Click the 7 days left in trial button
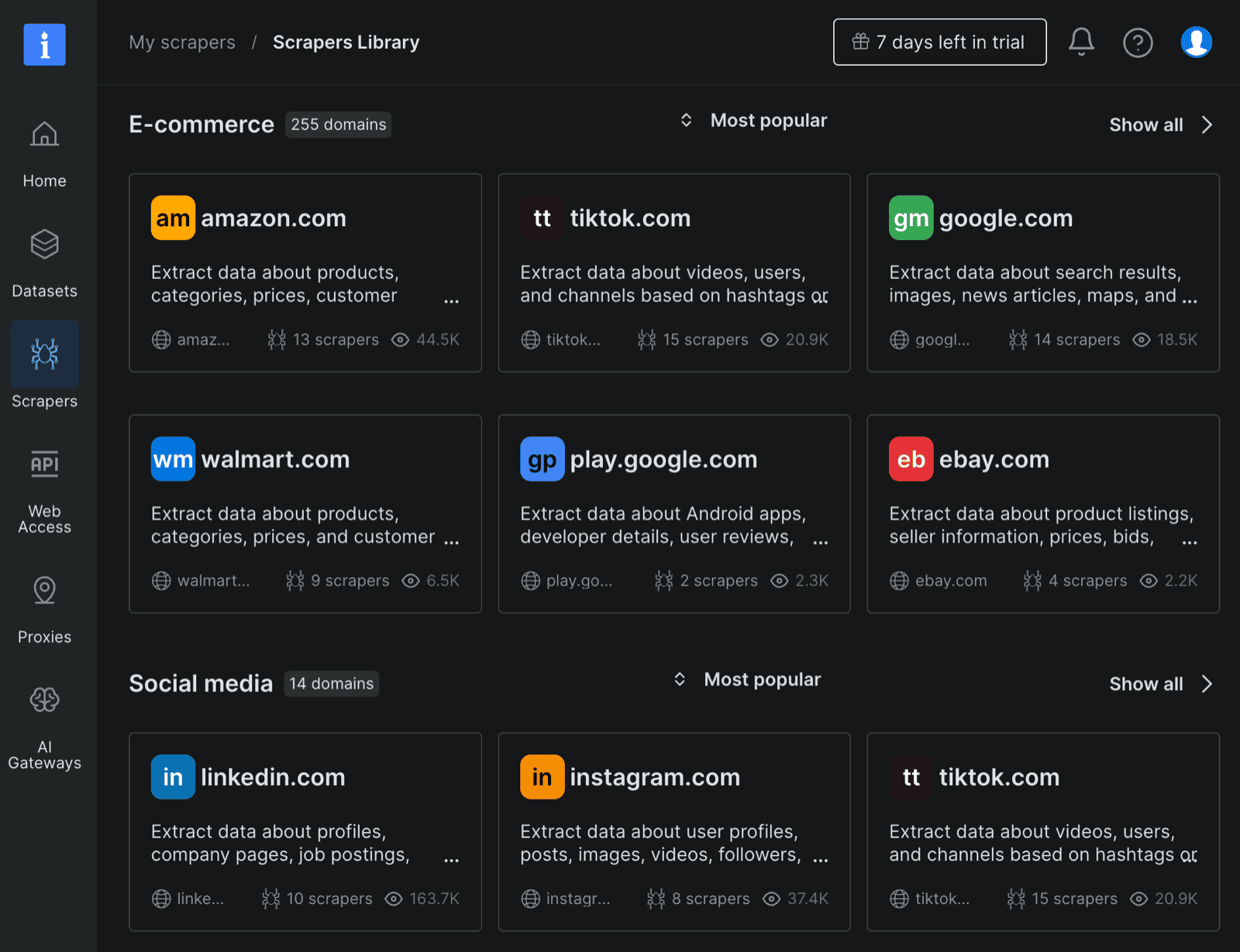Screen dimensions: 1240x952 coord(940,42)
